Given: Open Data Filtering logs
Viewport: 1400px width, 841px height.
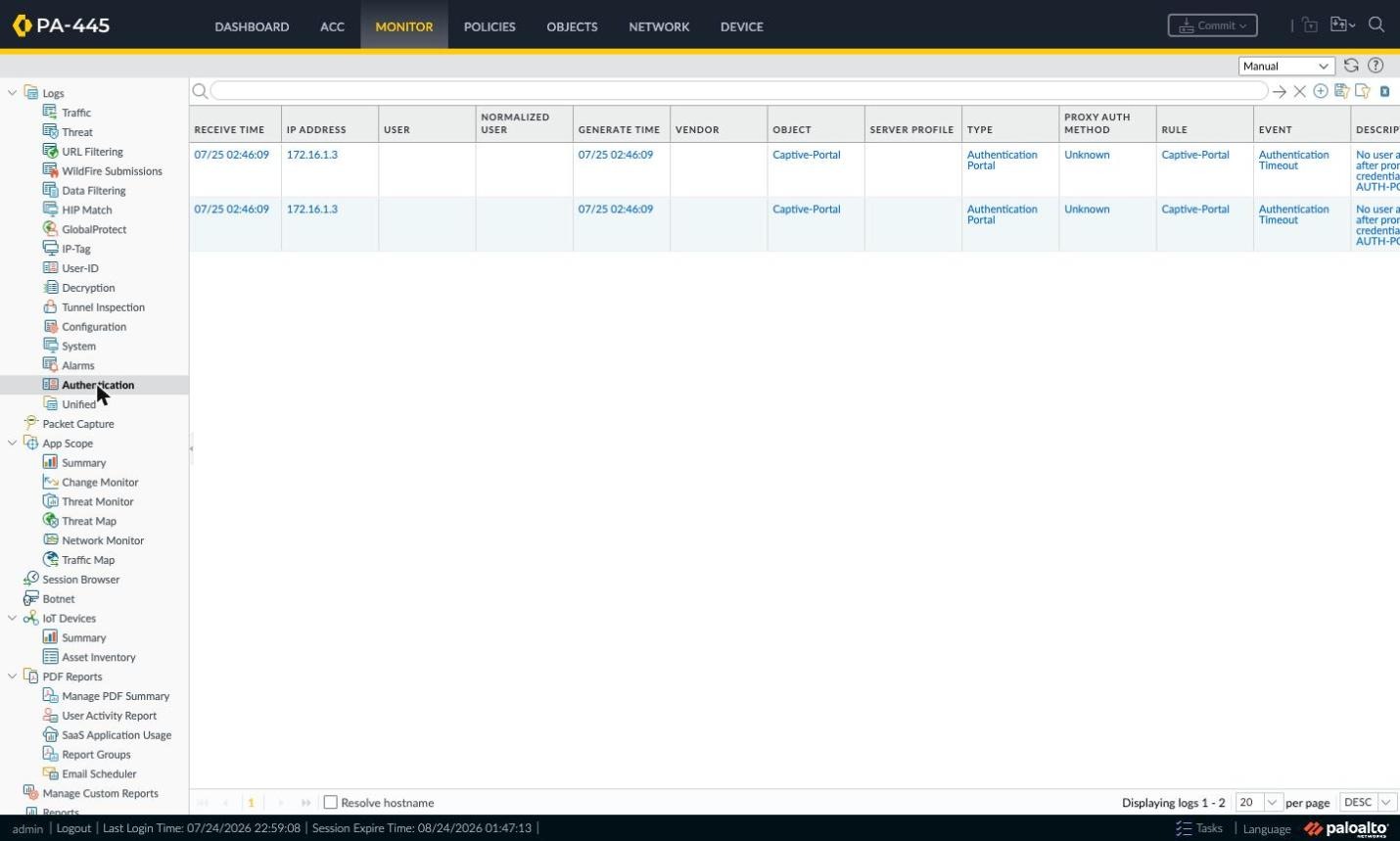Looking at the screenshot, I should coord(93,191).
